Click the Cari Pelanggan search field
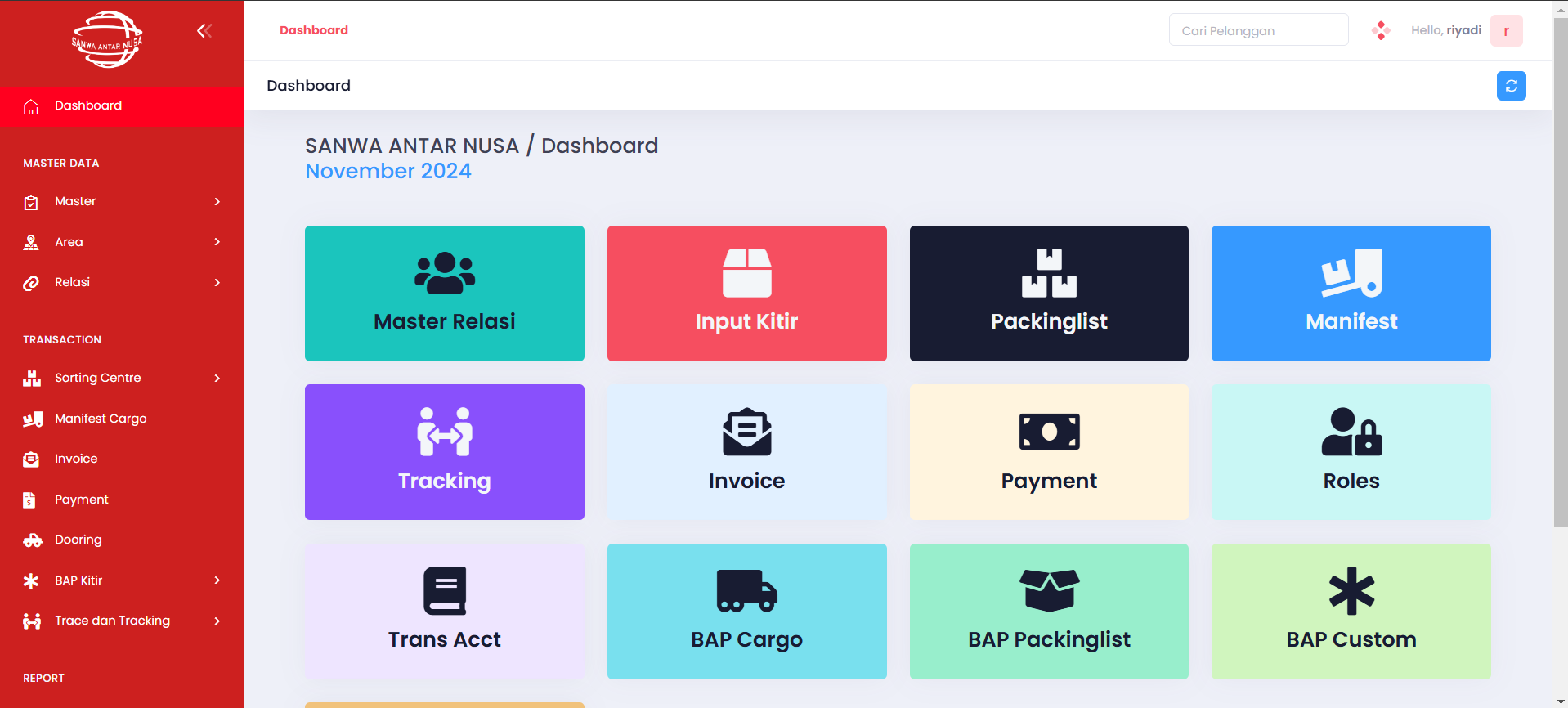Viewport: 1568px width, 708px height. (x=1258, y=30)
